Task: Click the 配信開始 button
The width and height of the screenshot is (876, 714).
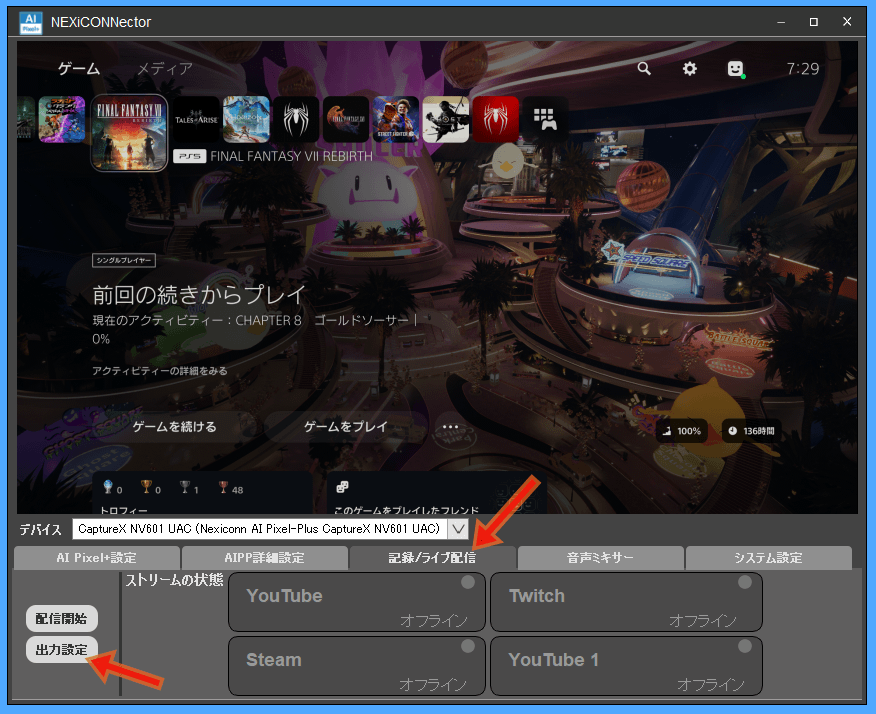Action: [61, 618]
